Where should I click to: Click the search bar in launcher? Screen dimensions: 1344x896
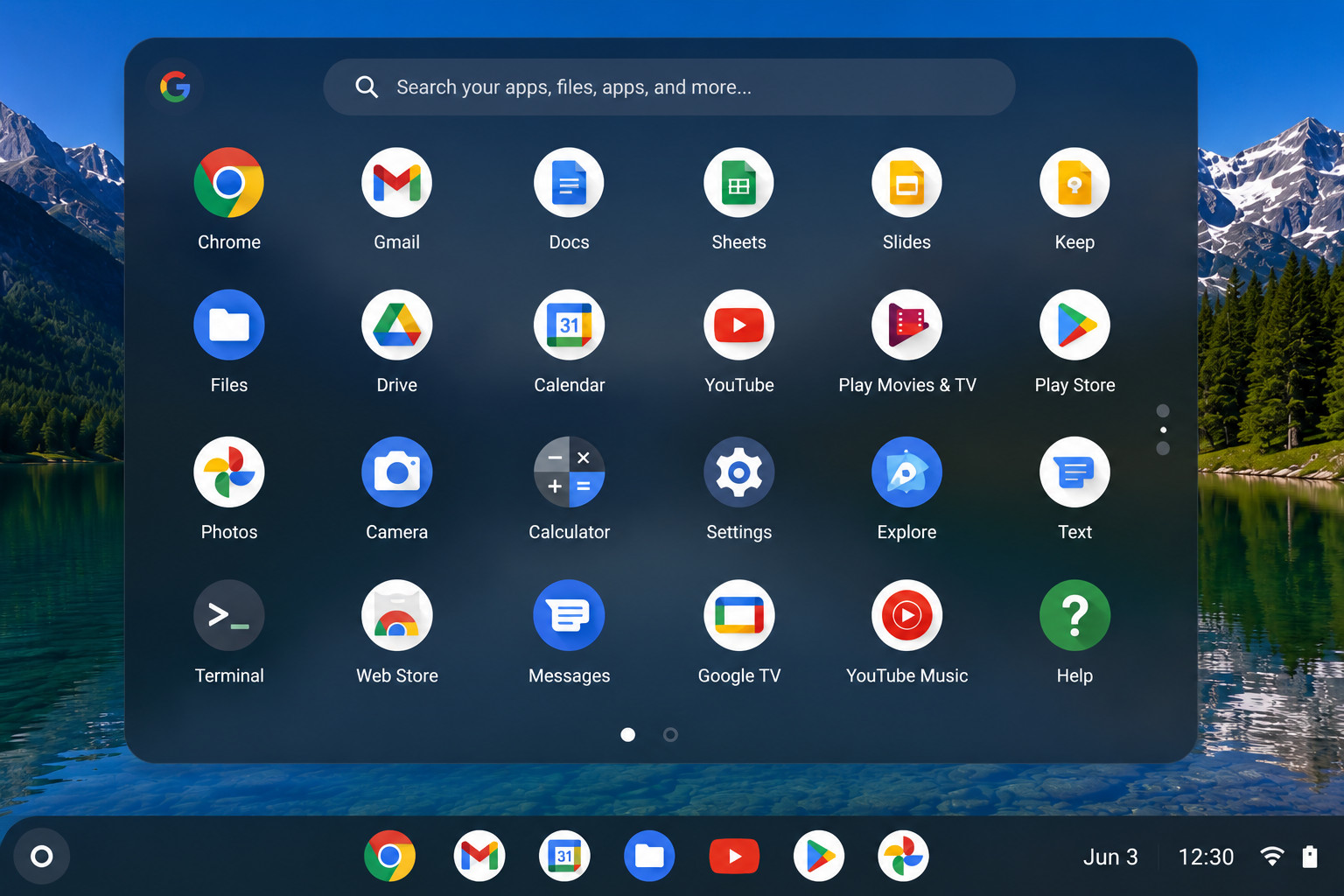(x=669, y=87)
